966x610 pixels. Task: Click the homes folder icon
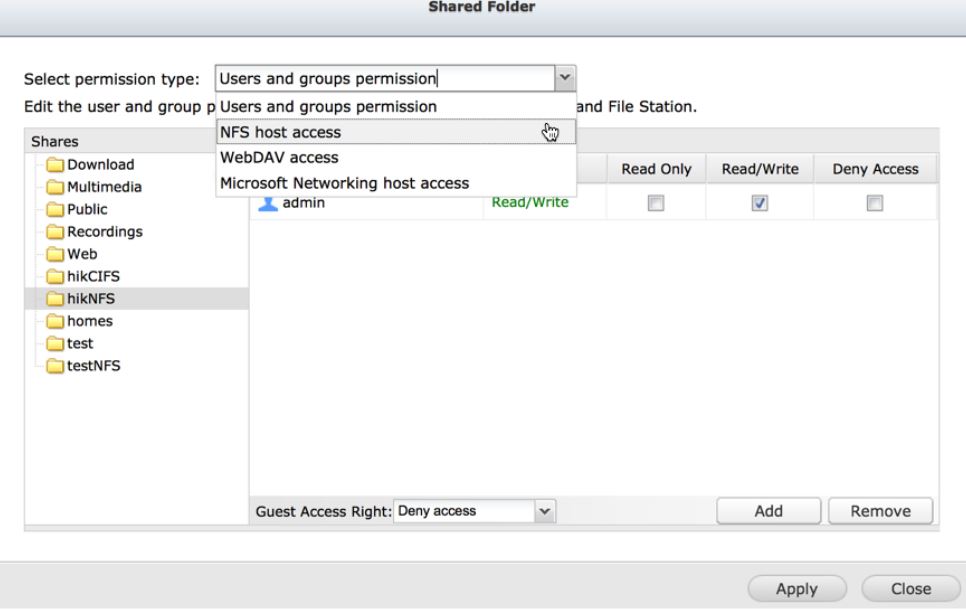point(55,321)
